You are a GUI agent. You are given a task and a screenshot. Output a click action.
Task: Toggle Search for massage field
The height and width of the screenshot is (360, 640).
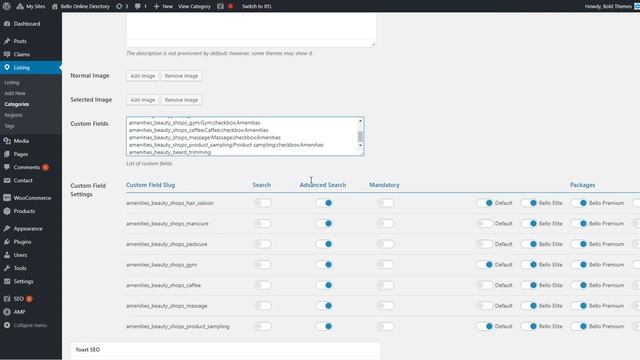(262, 306)
